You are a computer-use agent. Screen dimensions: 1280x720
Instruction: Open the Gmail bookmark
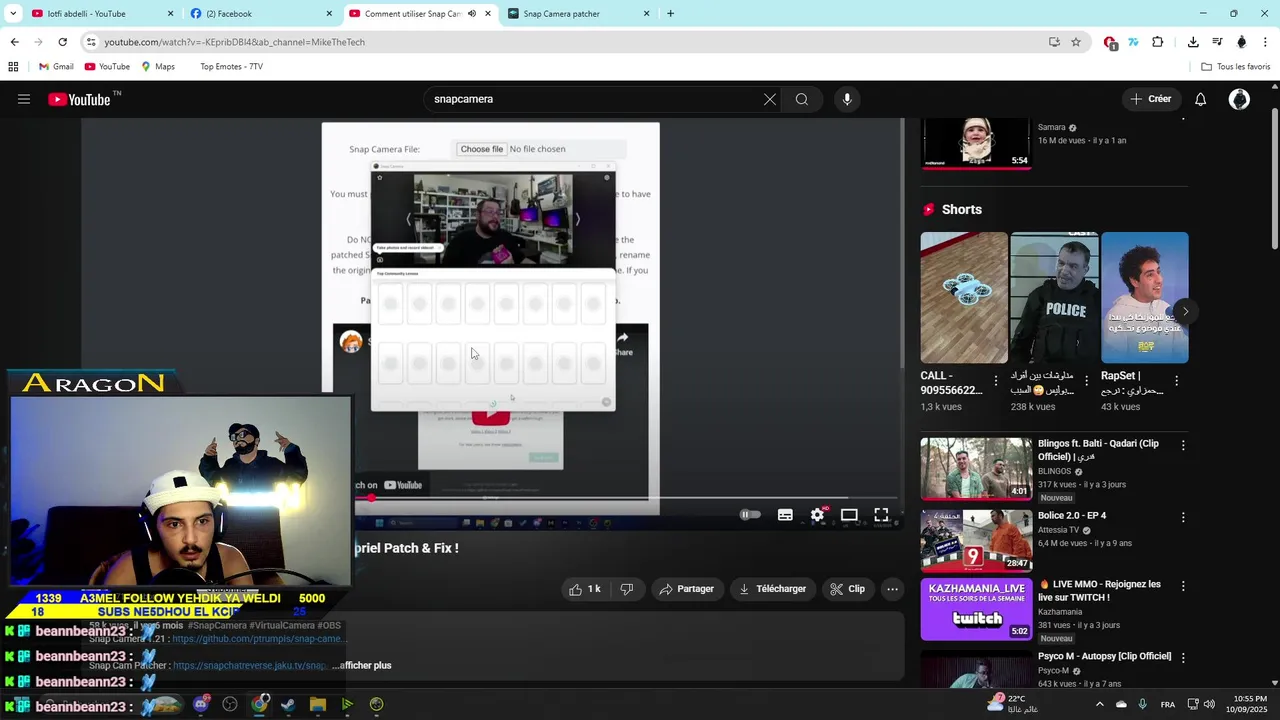(56, 67)
